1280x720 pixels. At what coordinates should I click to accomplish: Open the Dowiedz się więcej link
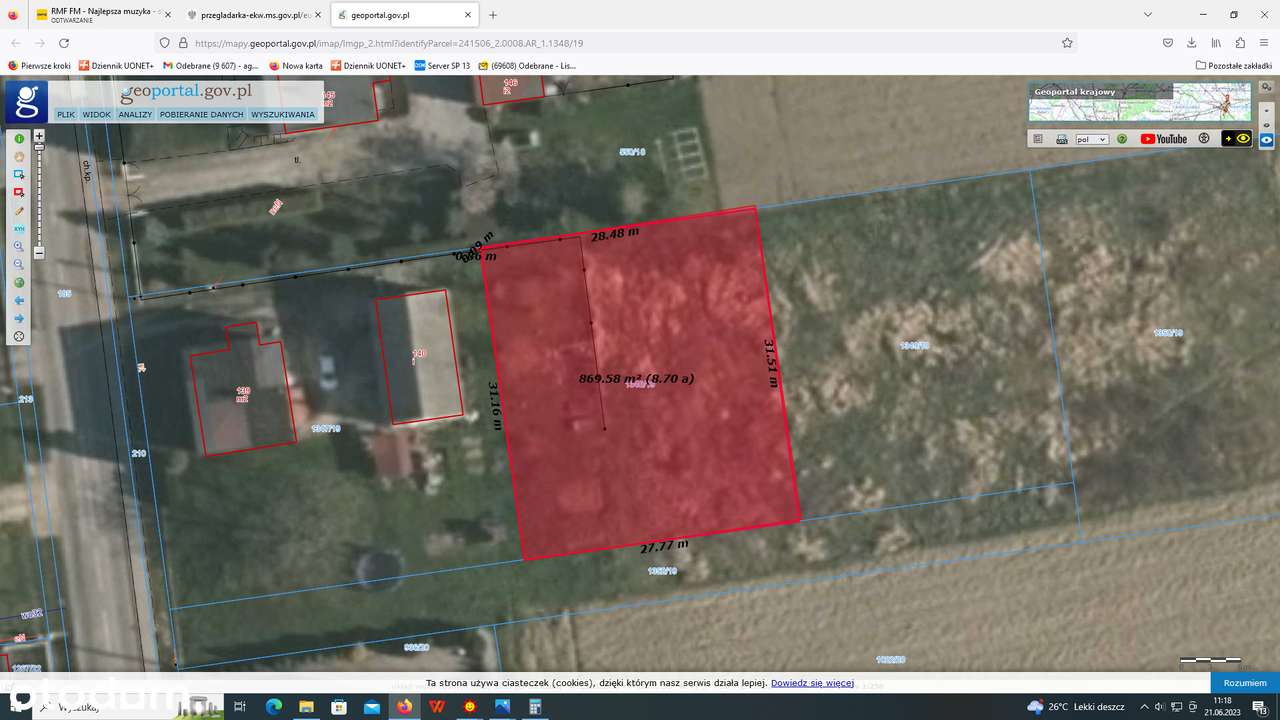coord(812,683)
